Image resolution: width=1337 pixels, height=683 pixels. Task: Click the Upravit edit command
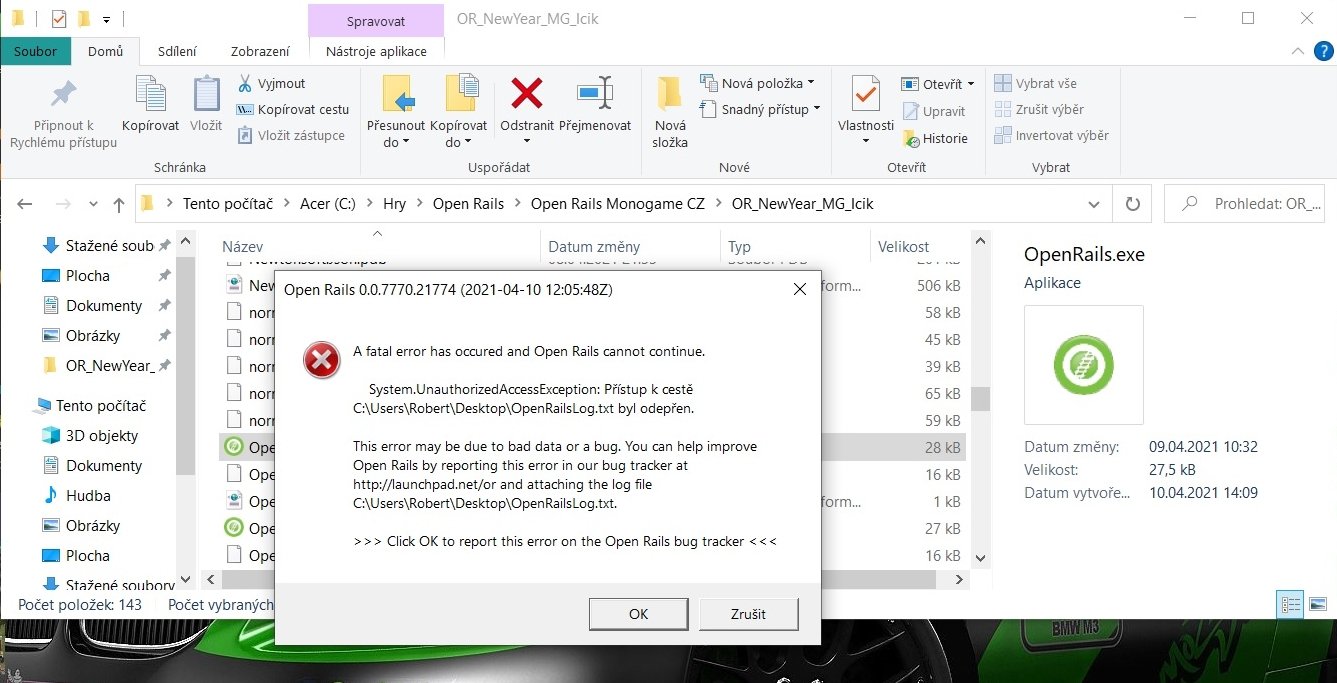[934, 111]
